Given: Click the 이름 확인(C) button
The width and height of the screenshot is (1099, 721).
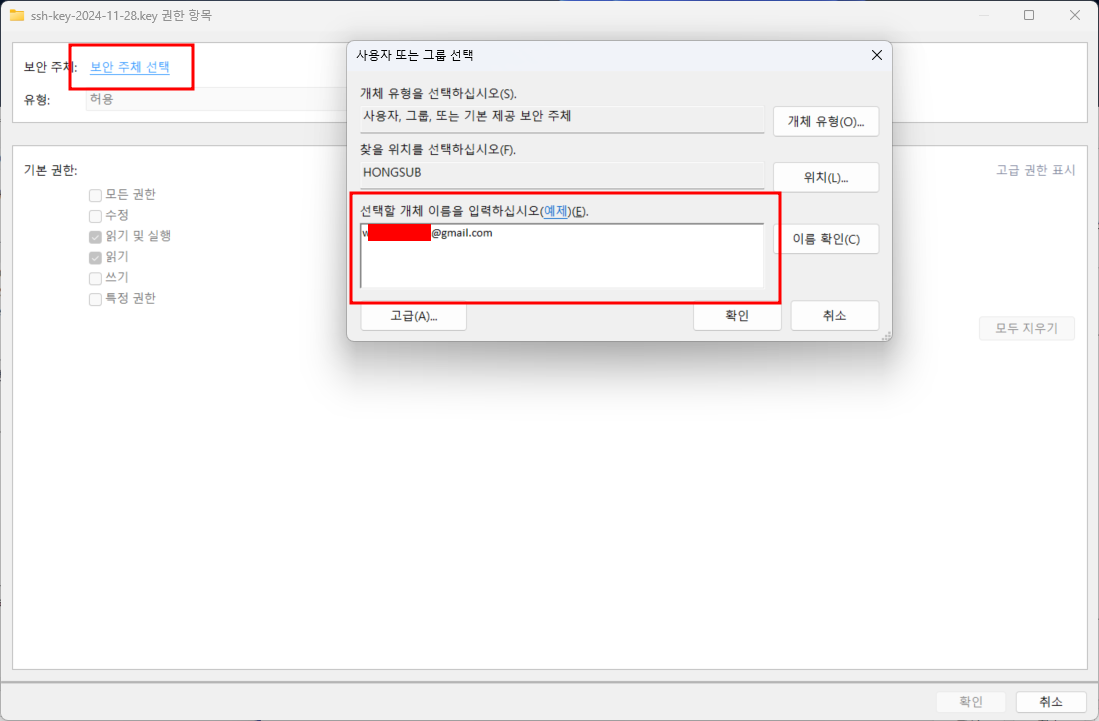Looking at the screenshot, I should click(826, 239).
